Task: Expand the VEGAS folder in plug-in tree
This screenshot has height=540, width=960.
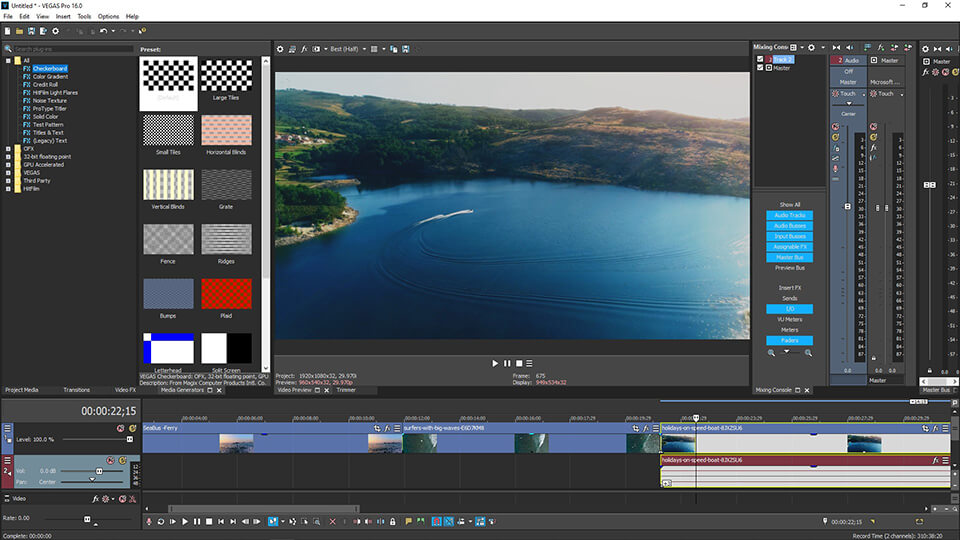Action: pyautogui.click(x=8, y=173)
